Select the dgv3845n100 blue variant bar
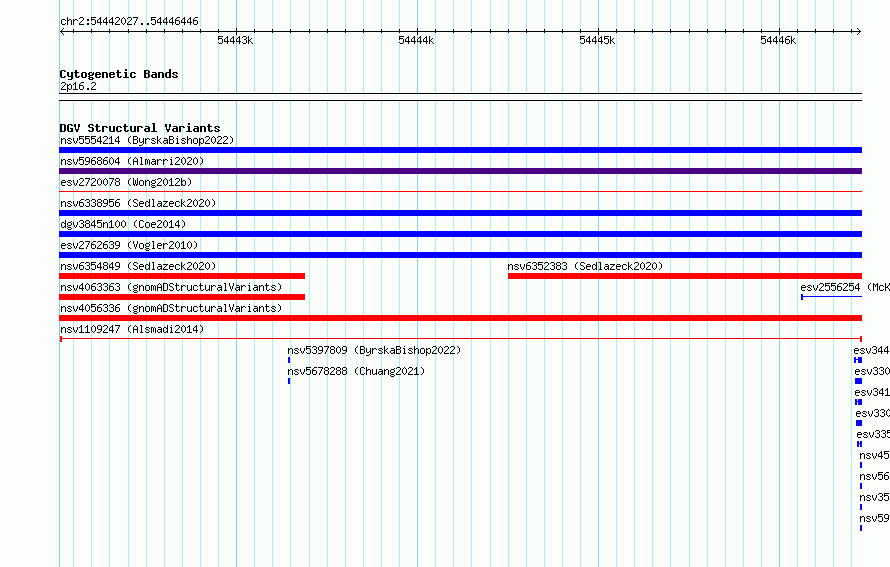Screen dimensions: 890x567 pyautogui.click(x=460, y=234)
